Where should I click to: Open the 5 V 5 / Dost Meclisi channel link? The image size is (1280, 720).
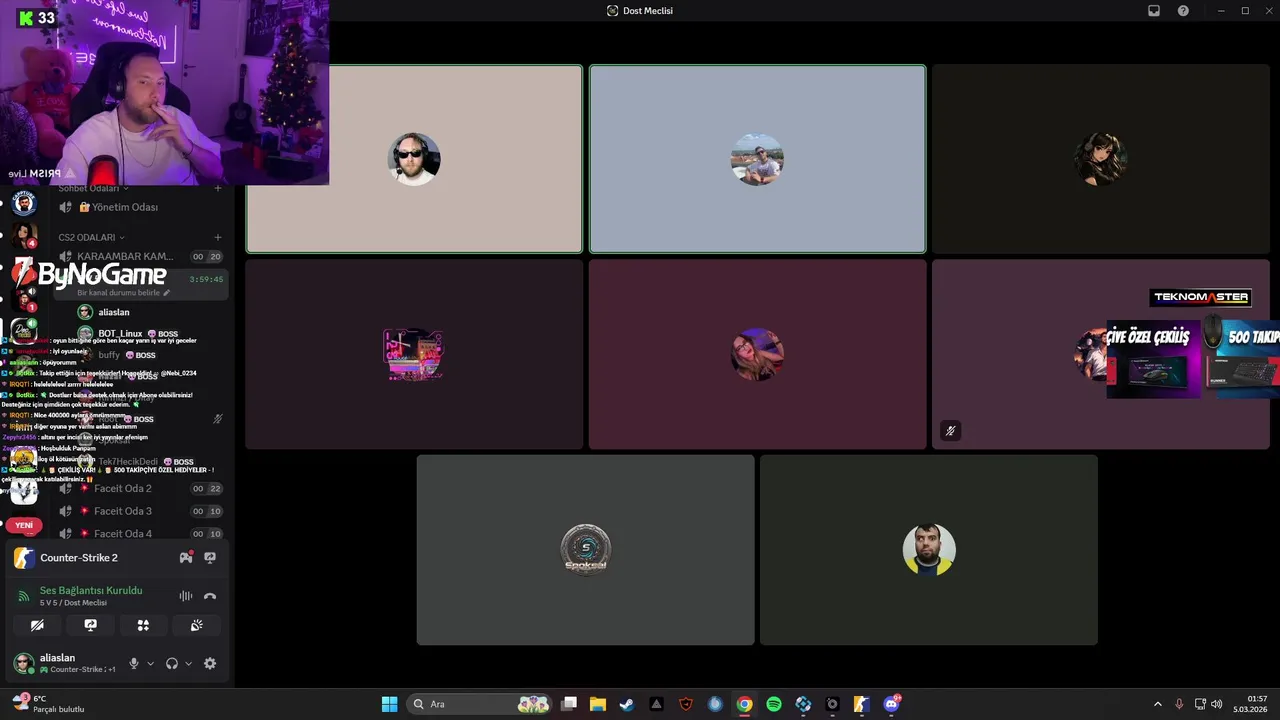(x=73, y=603)
